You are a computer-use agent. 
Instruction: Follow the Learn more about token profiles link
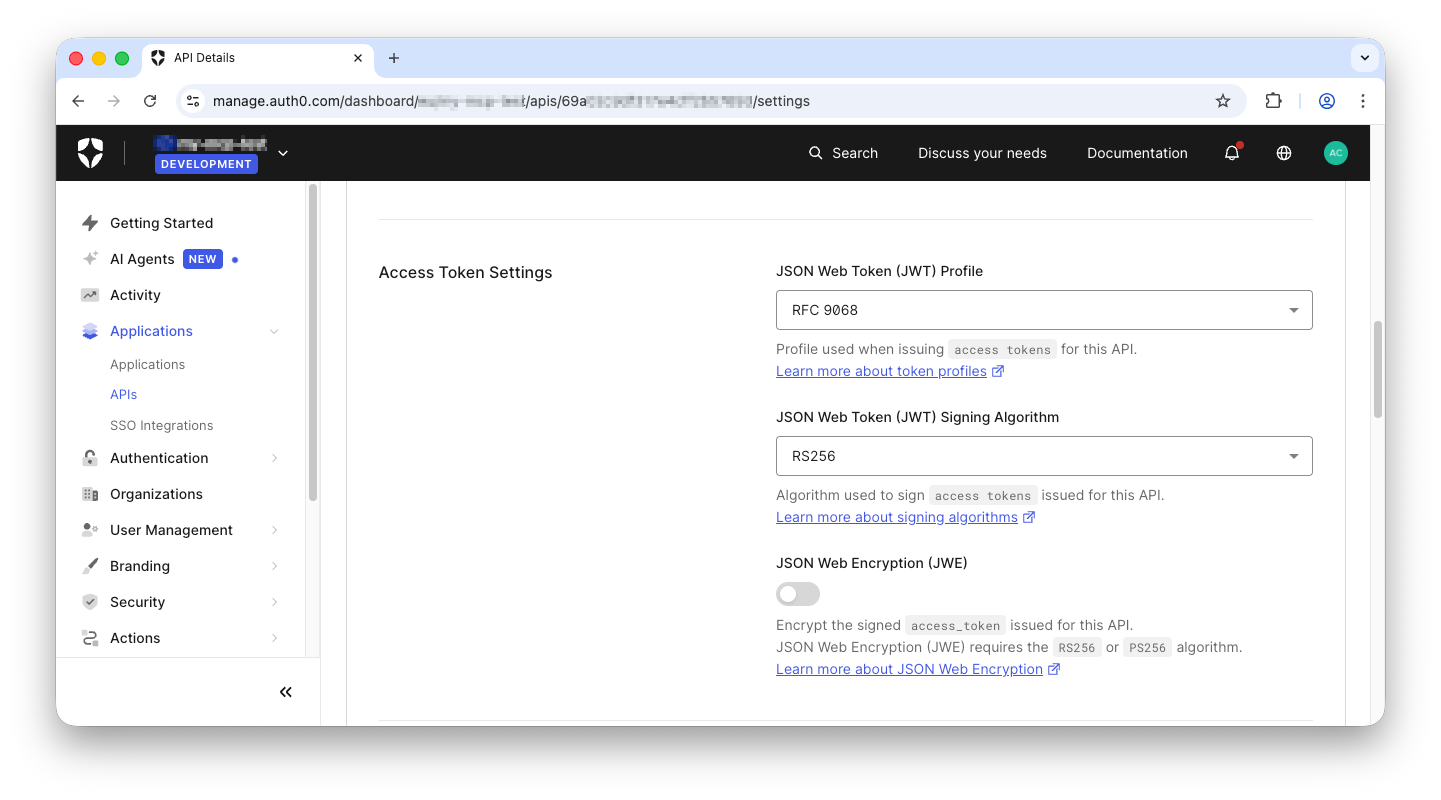(x=881, y=370)
